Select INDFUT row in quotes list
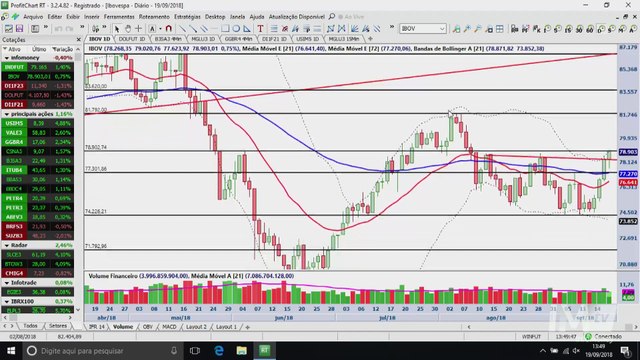This screenshot has height=360, width=640. click(38, 67)
